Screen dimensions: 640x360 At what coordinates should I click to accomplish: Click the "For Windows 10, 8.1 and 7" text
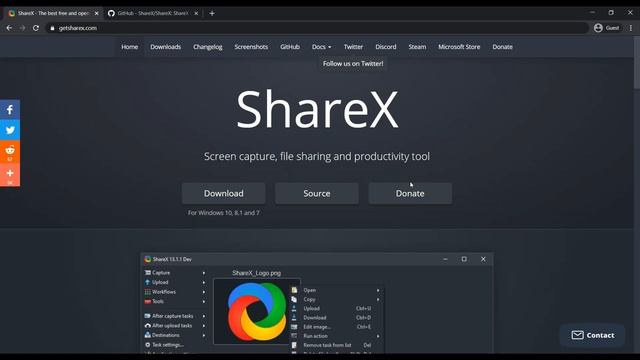tap(224, 213)
